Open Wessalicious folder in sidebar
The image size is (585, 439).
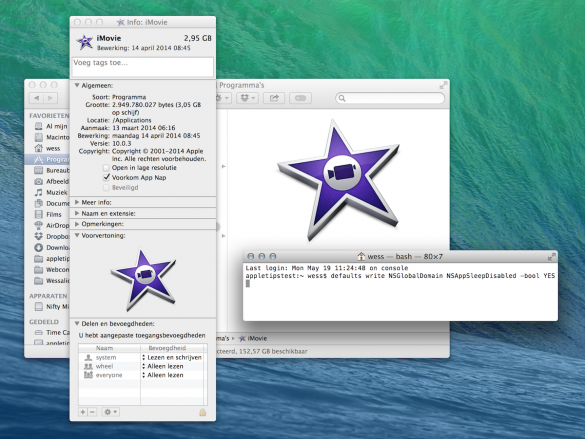pos(51,280)
